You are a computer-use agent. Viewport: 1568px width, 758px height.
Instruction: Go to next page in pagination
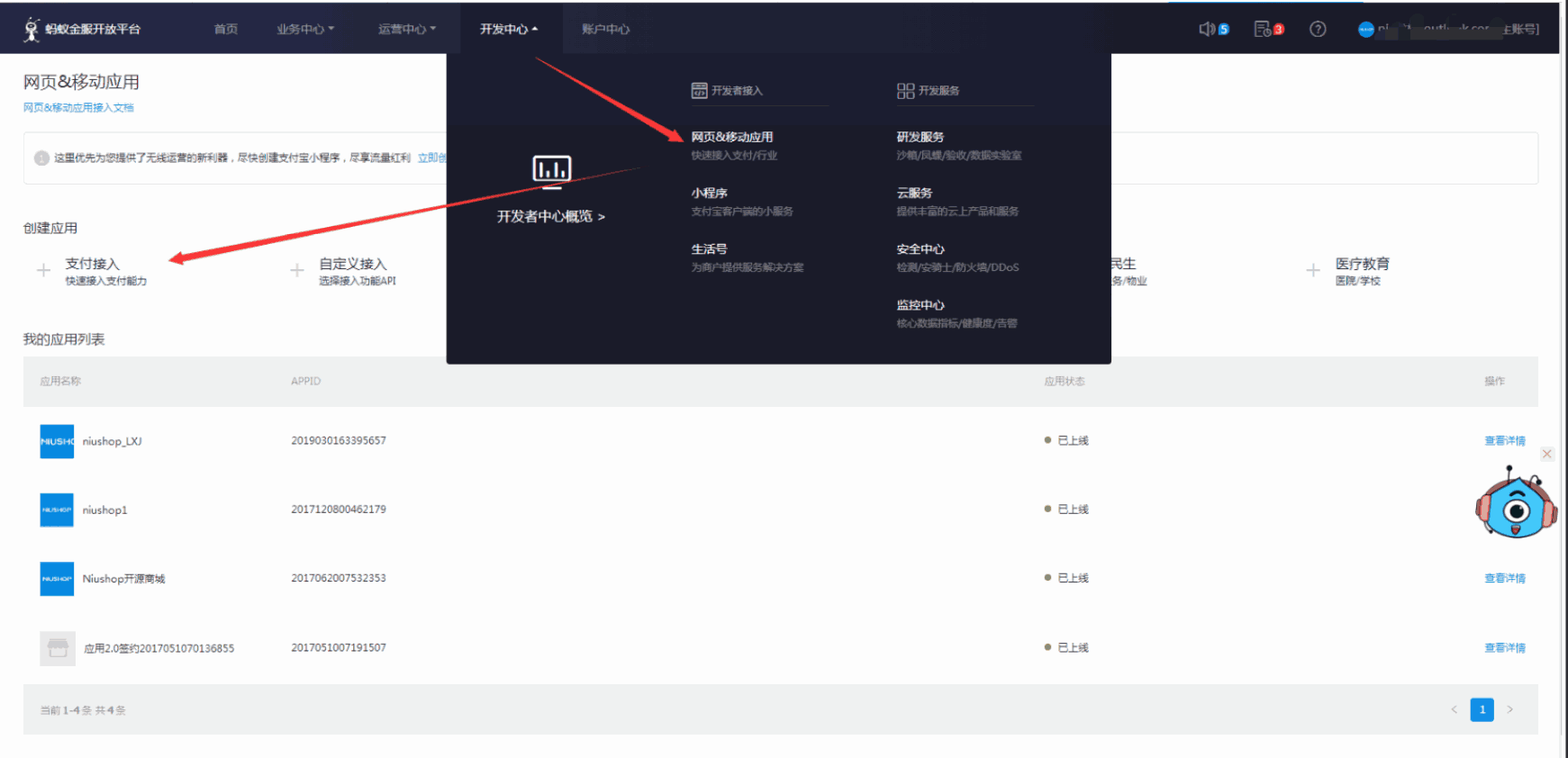(1510, 709)
